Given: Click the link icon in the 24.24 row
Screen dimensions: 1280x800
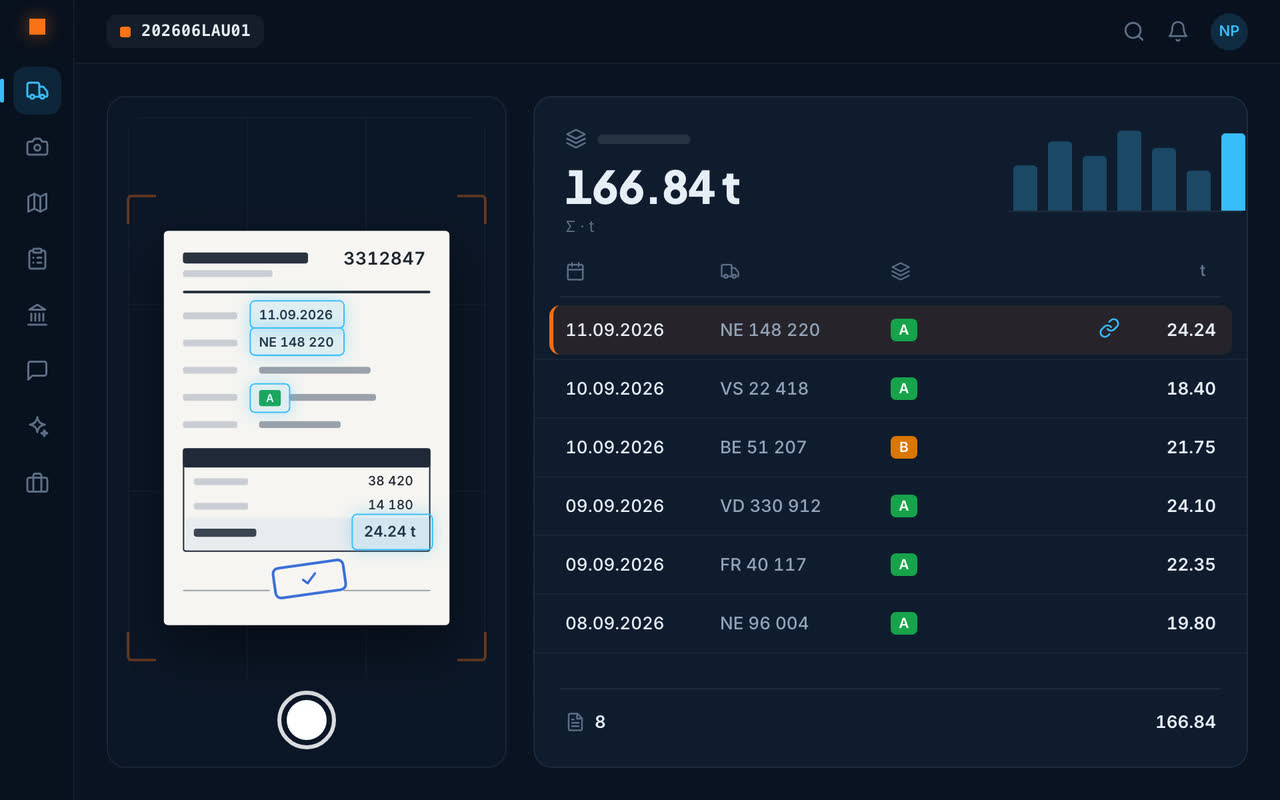Looking at the screenshot, I should click(x=1109, y=328).
